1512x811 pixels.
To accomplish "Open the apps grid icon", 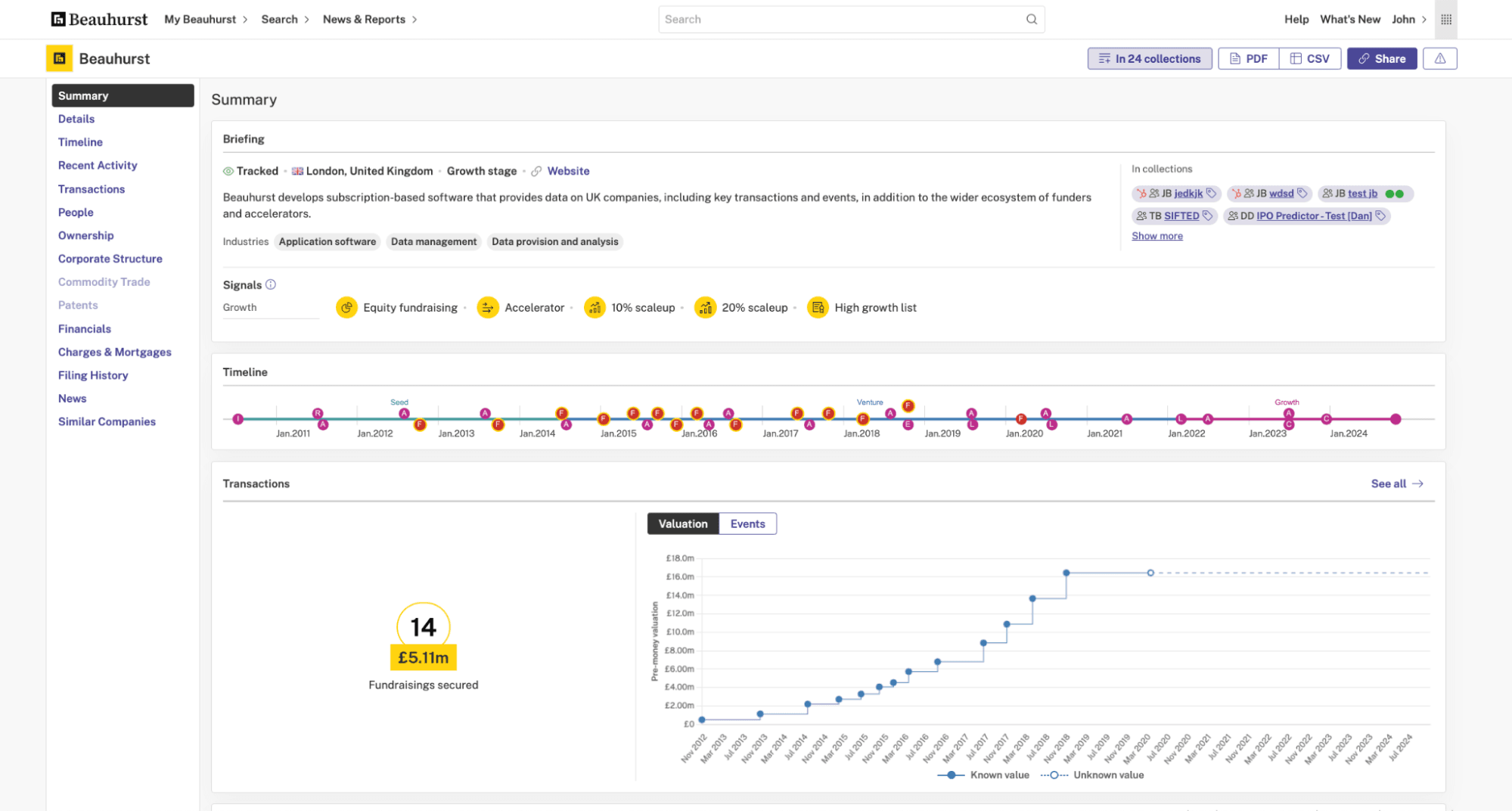I will click(1446, 19).
